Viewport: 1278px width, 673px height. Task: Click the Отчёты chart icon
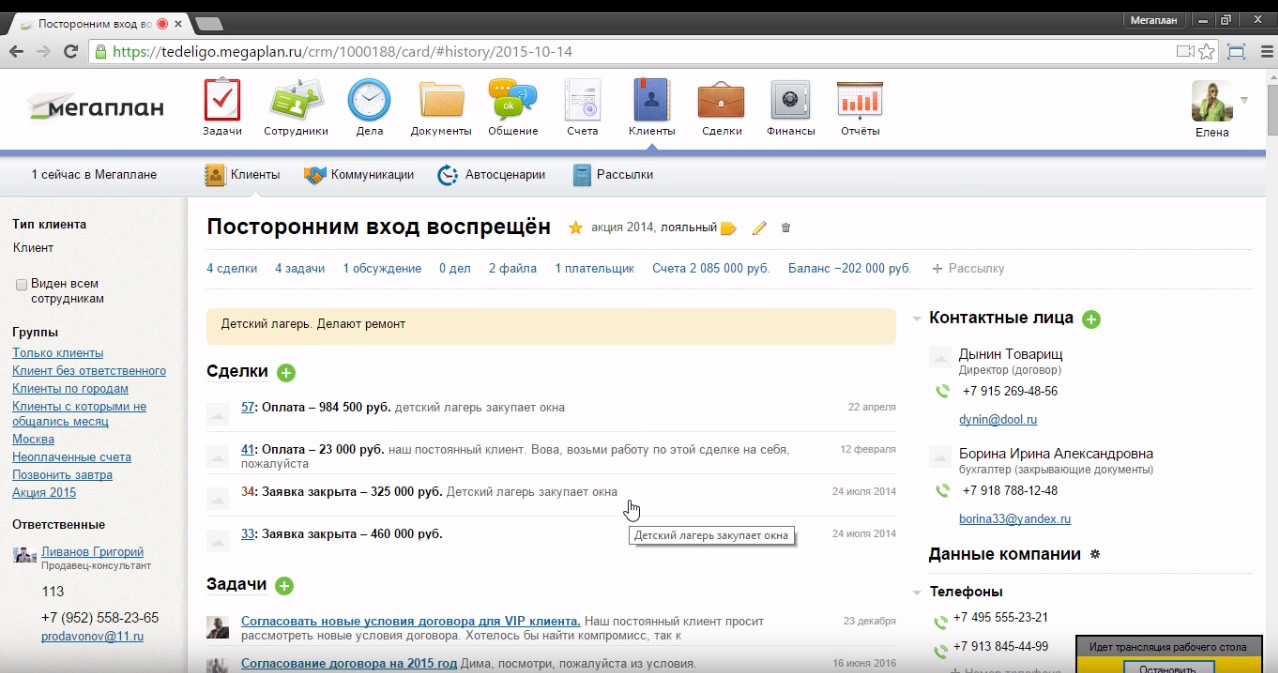coord(859,101)
